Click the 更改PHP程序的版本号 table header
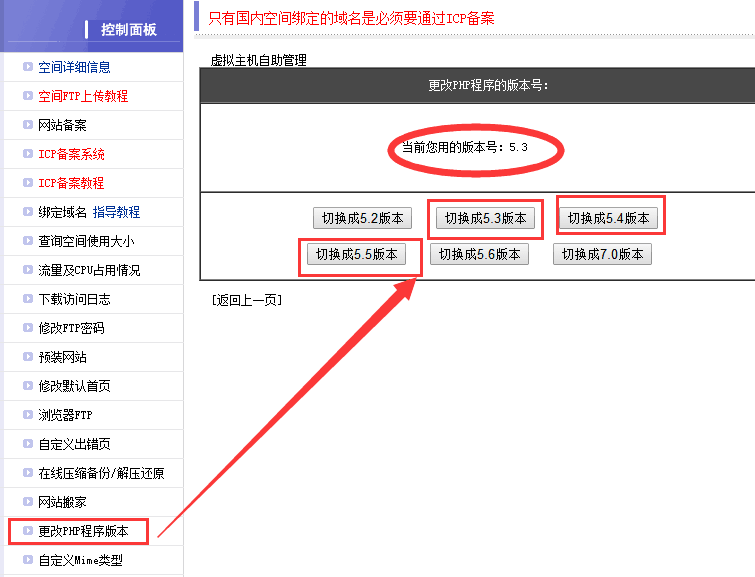This screenshot has height=577, width=755. click(488, 85)
